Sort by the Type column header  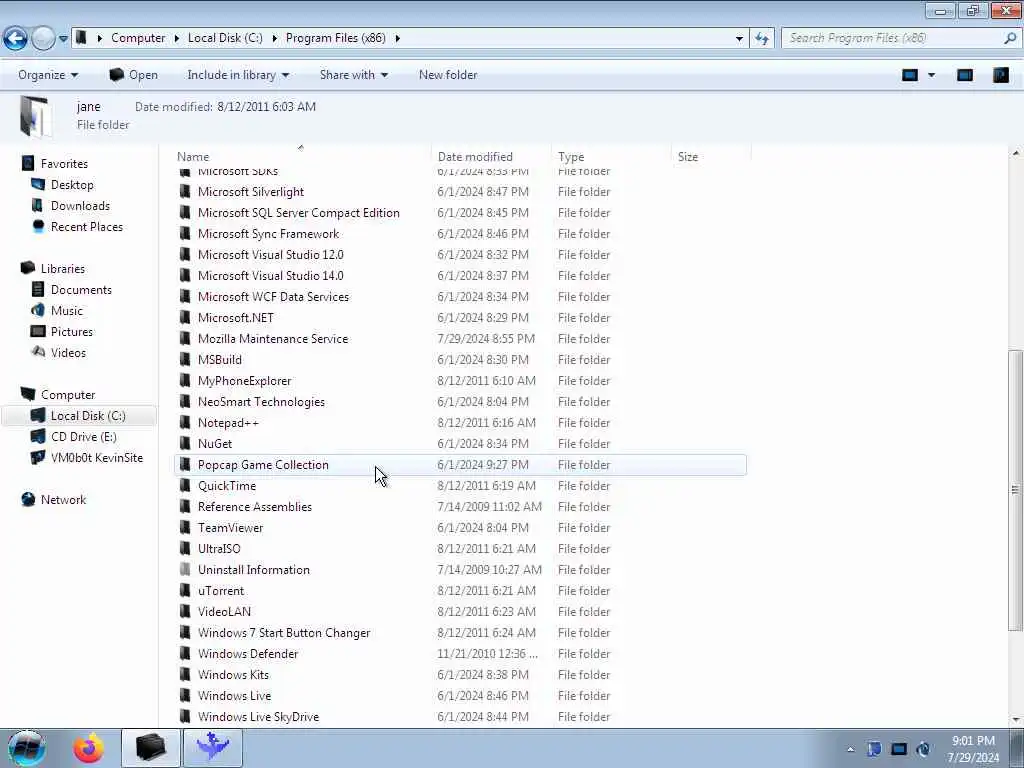point(571,157)
